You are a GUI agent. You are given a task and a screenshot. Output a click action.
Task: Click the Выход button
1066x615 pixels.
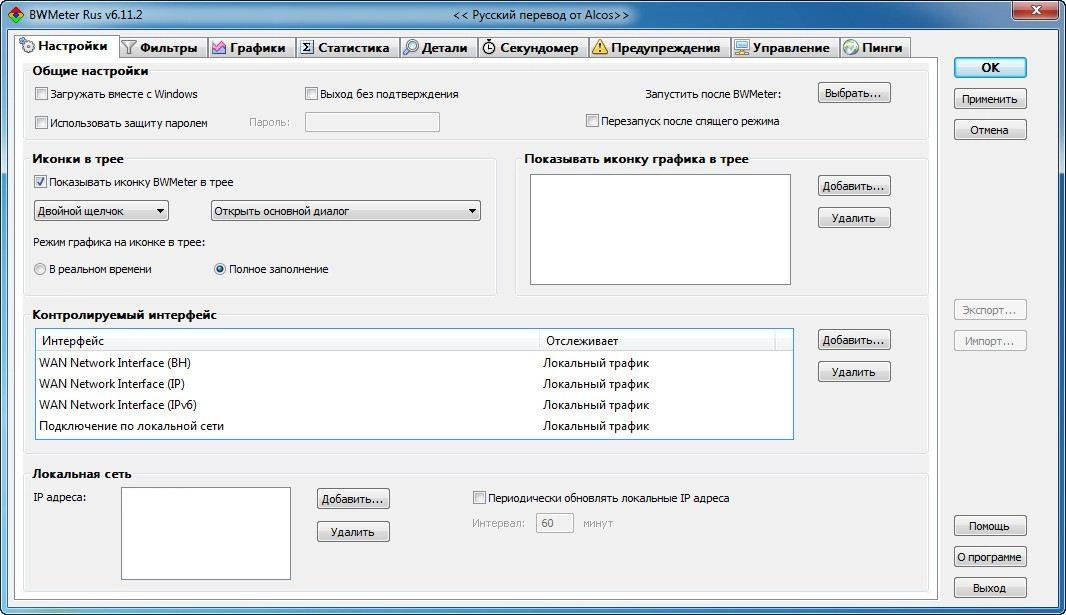pyautogui.click(x=990, y=588)
